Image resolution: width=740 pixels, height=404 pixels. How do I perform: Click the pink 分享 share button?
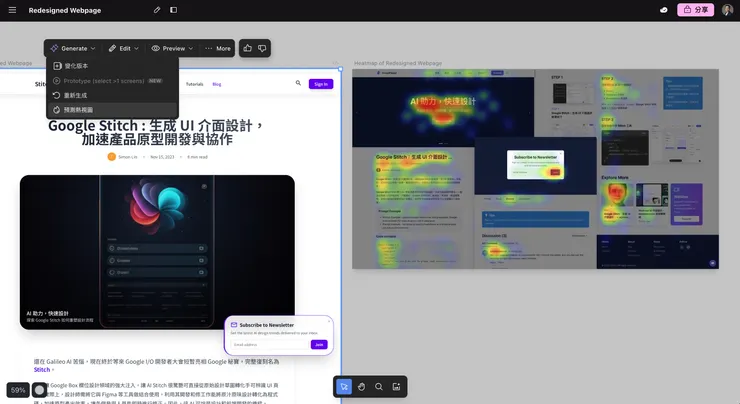[696, 10]
